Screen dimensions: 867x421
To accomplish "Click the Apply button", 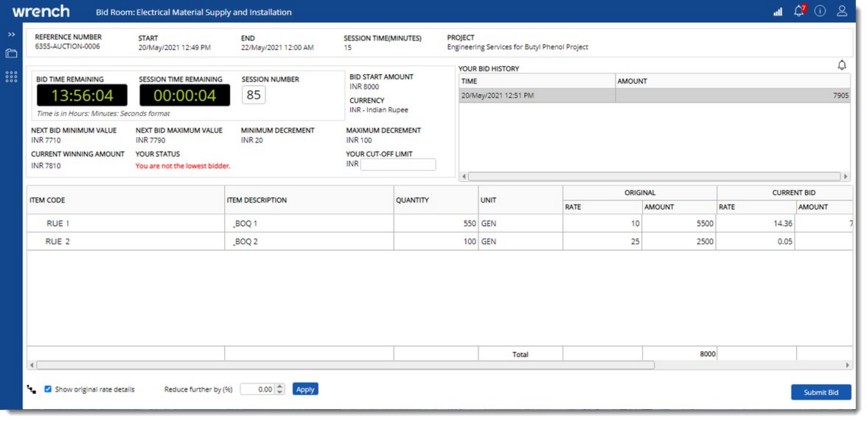I will click(x=305, y=389).
